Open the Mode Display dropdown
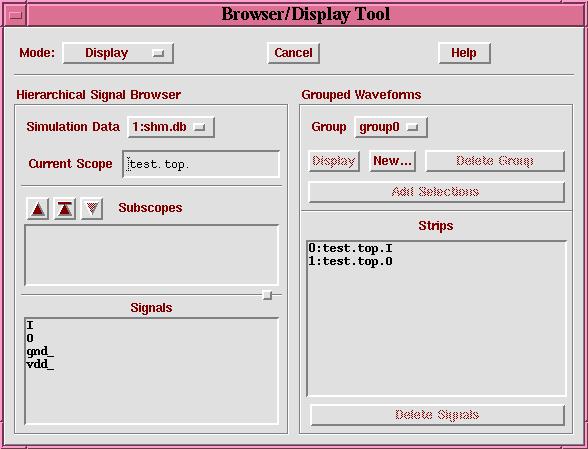Image resolution: width=588 pixels, height=449 pixels. tap(118, 53)
